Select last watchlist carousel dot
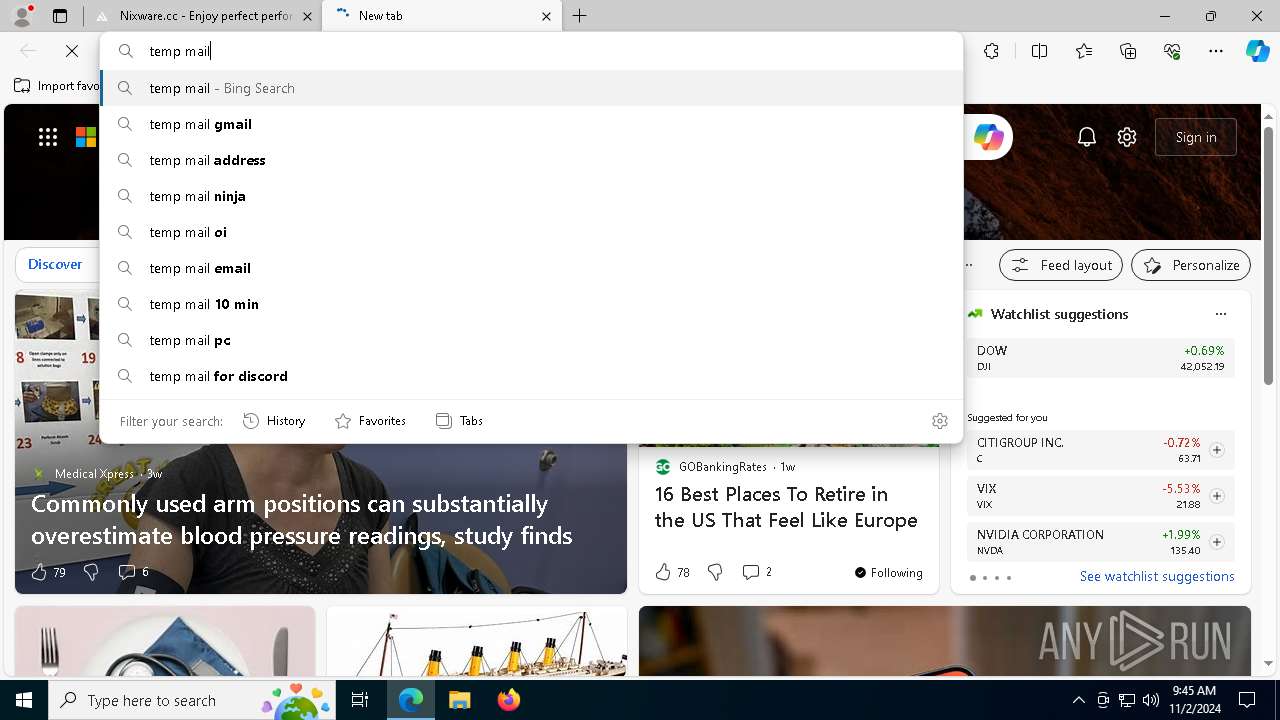 tap(1008, 578)
